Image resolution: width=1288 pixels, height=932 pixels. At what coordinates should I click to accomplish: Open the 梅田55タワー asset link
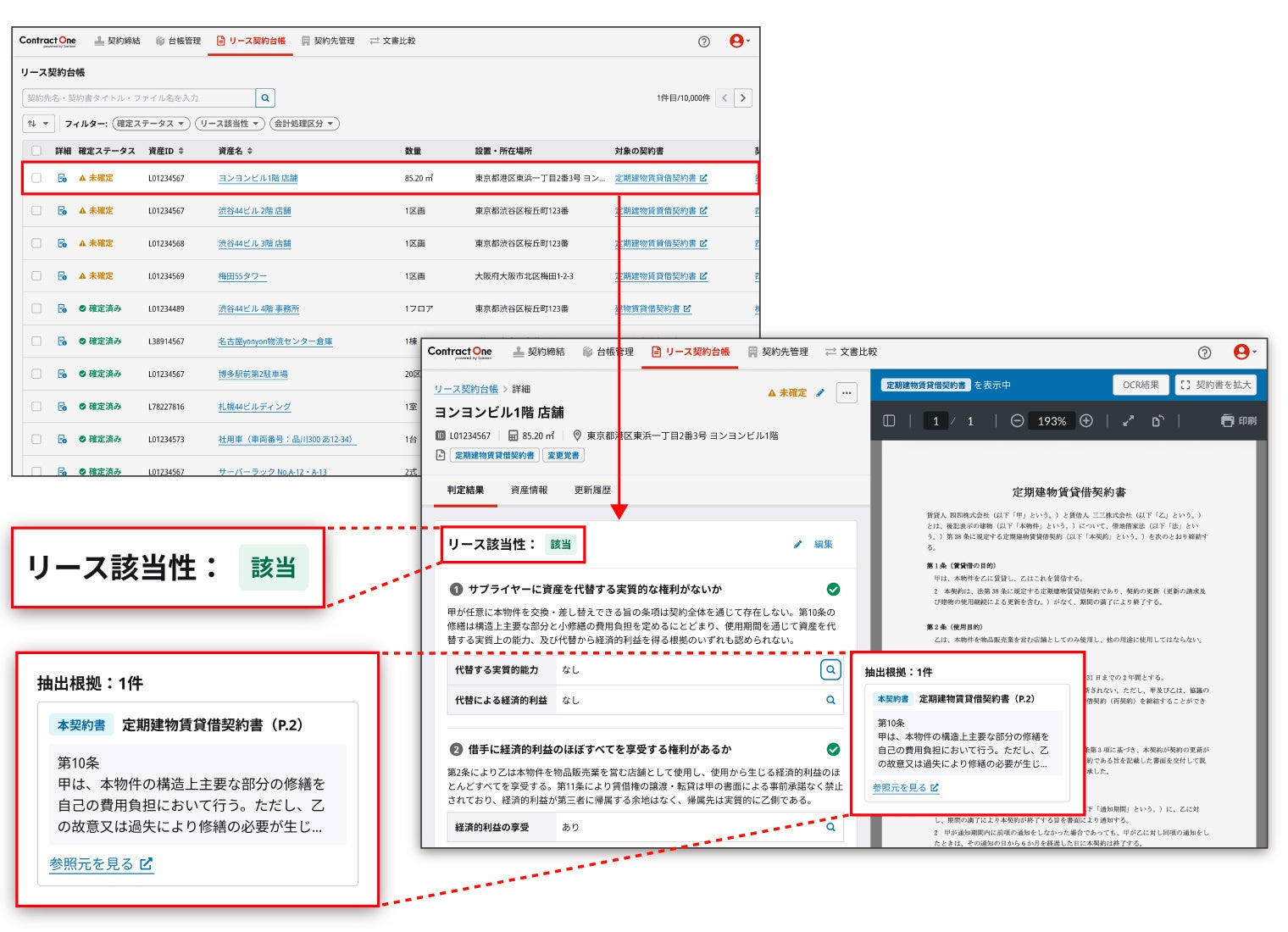click(x=242, y=276)
